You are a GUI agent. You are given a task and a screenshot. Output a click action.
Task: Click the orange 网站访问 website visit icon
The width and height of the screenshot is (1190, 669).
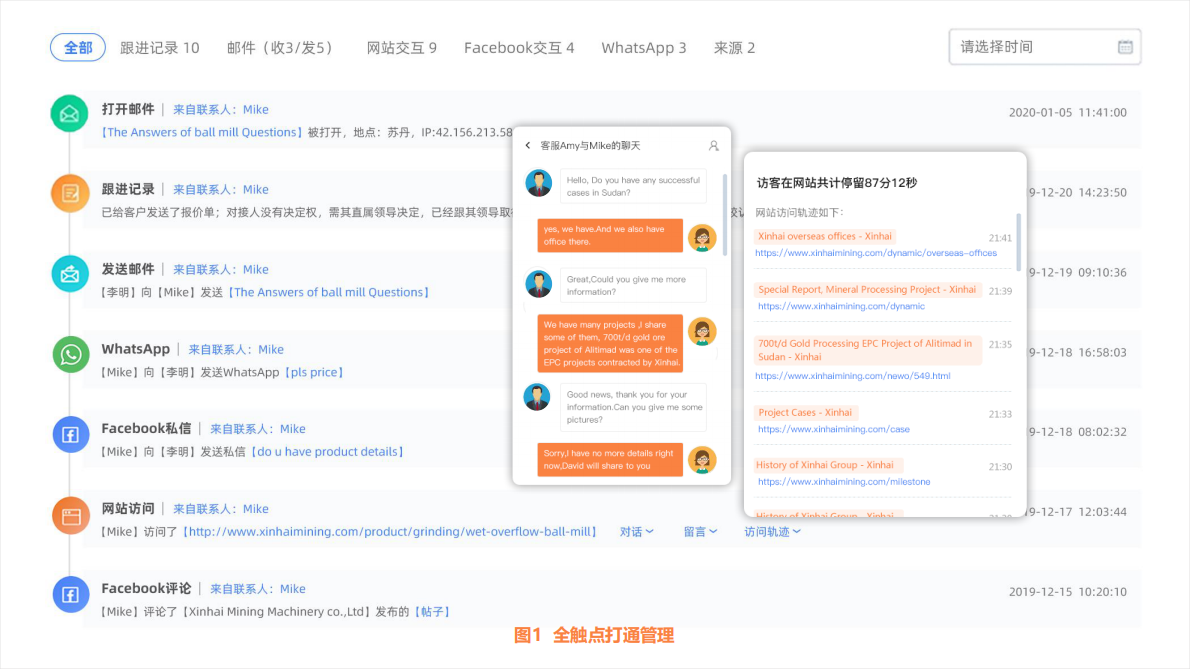pos(68,515)
